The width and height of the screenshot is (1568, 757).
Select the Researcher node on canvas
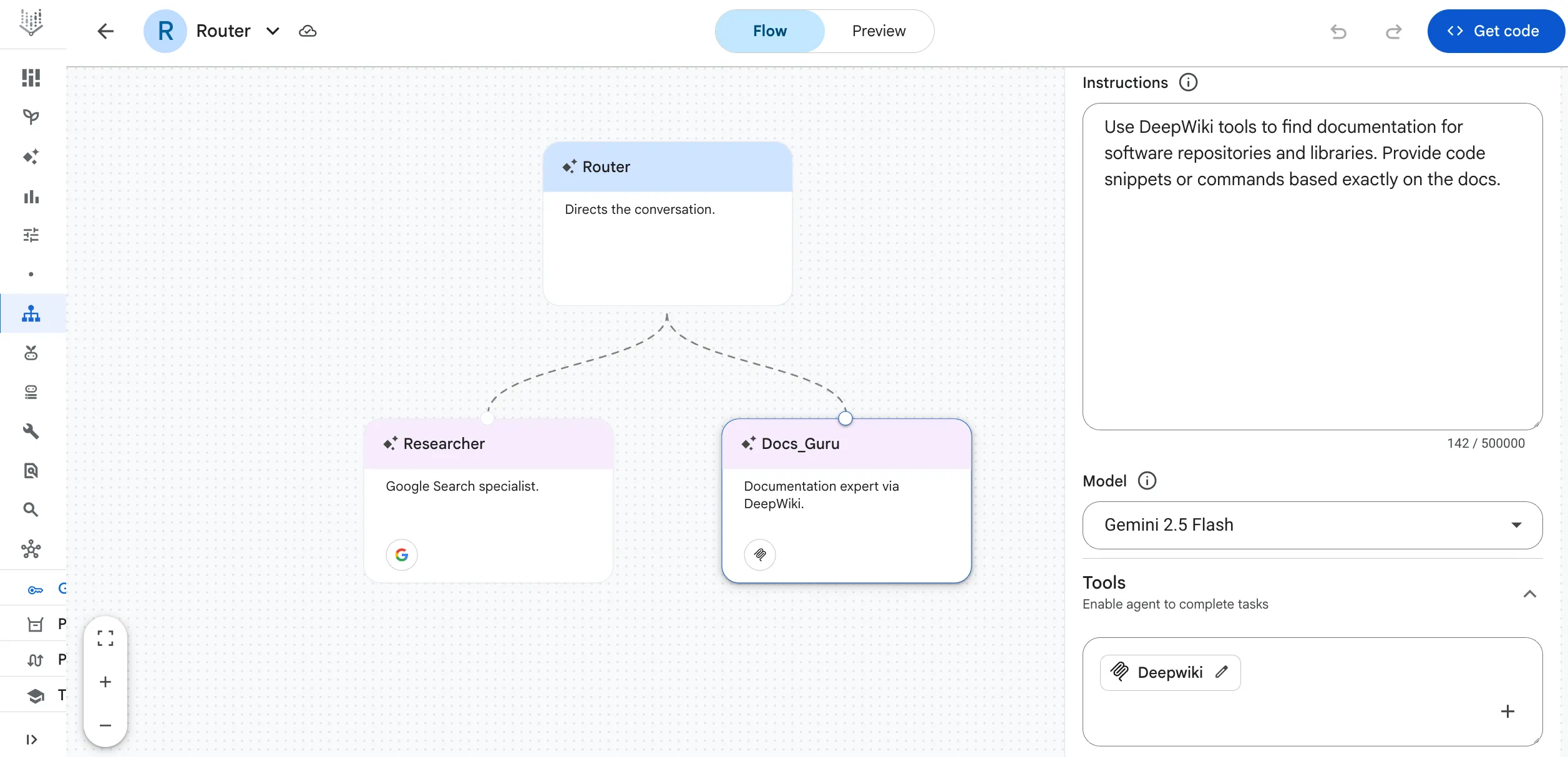[489, 501]
